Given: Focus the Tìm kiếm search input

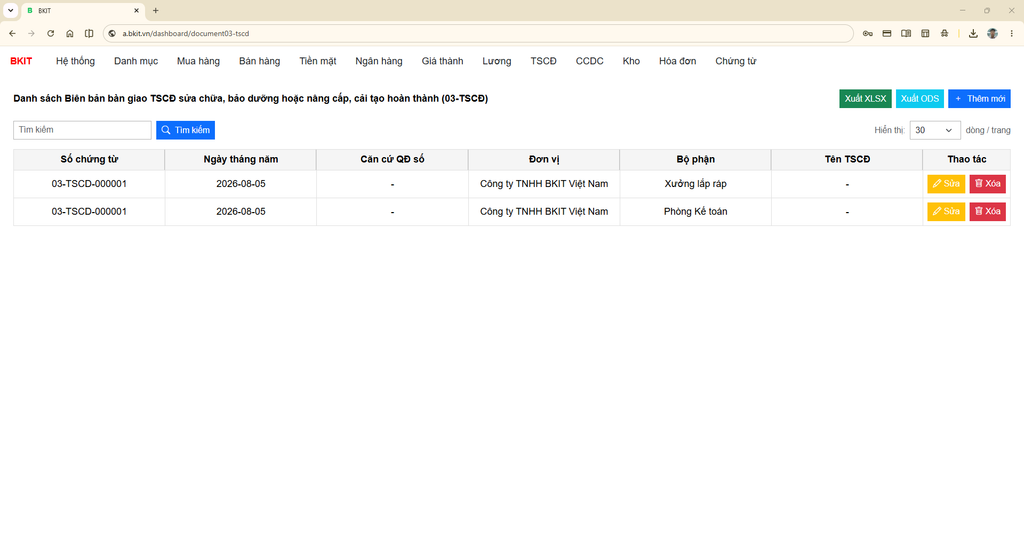Looking at the screenshot, I should 82,130.
